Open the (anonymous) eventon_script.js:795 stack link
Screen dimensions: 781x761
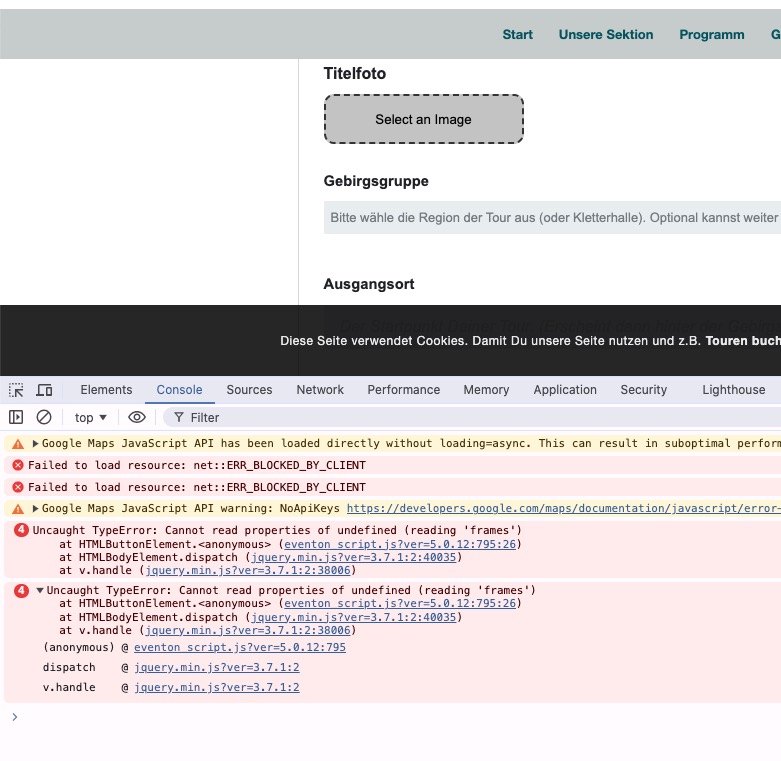tap(240, 647)
